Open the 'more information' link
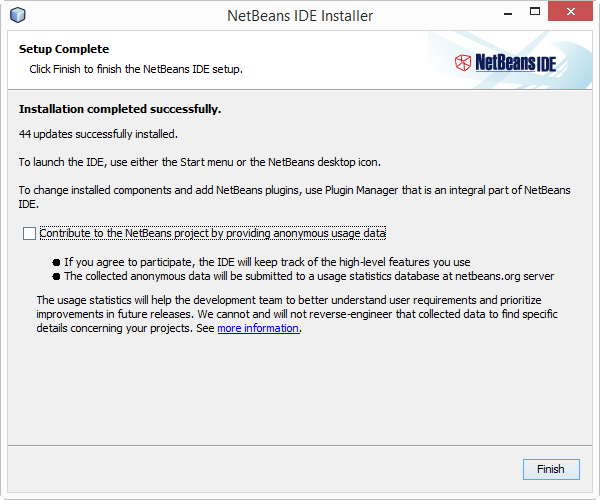This screenshot has width=600, height=500. 258,328
